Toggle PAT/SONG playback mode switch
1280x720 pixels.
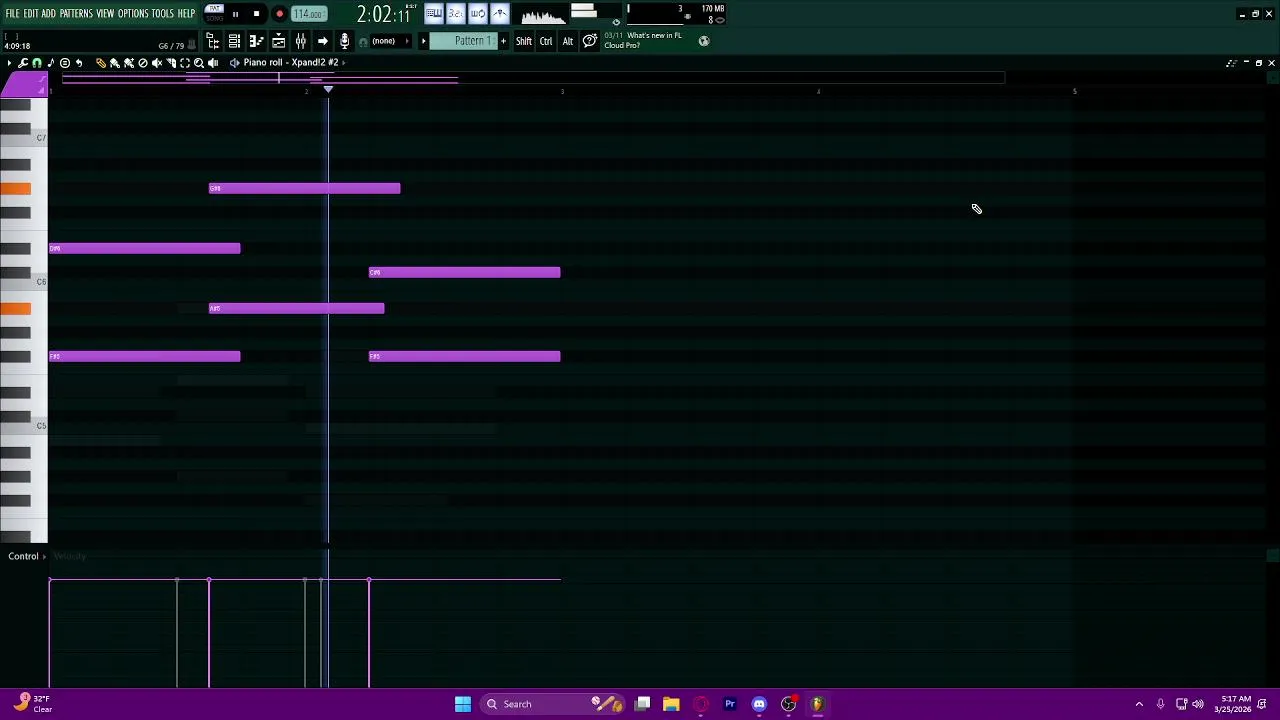click(214, 13)
